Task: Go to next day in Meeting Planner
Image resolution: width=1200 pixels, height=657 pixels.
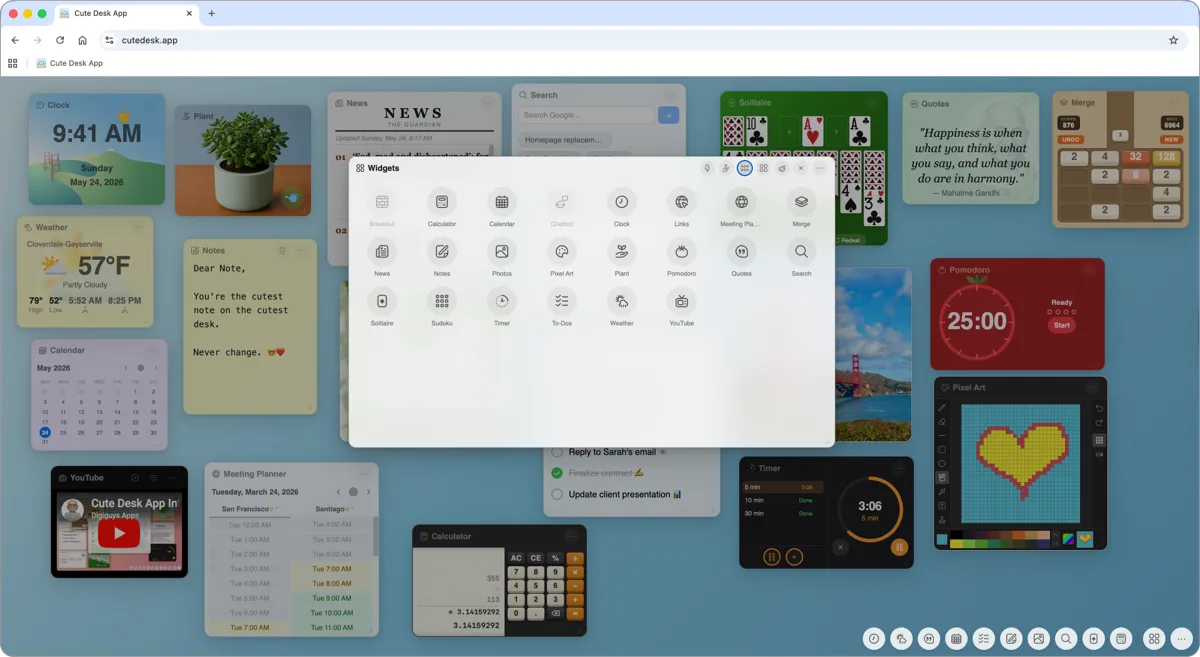Action: pos(368,492)
